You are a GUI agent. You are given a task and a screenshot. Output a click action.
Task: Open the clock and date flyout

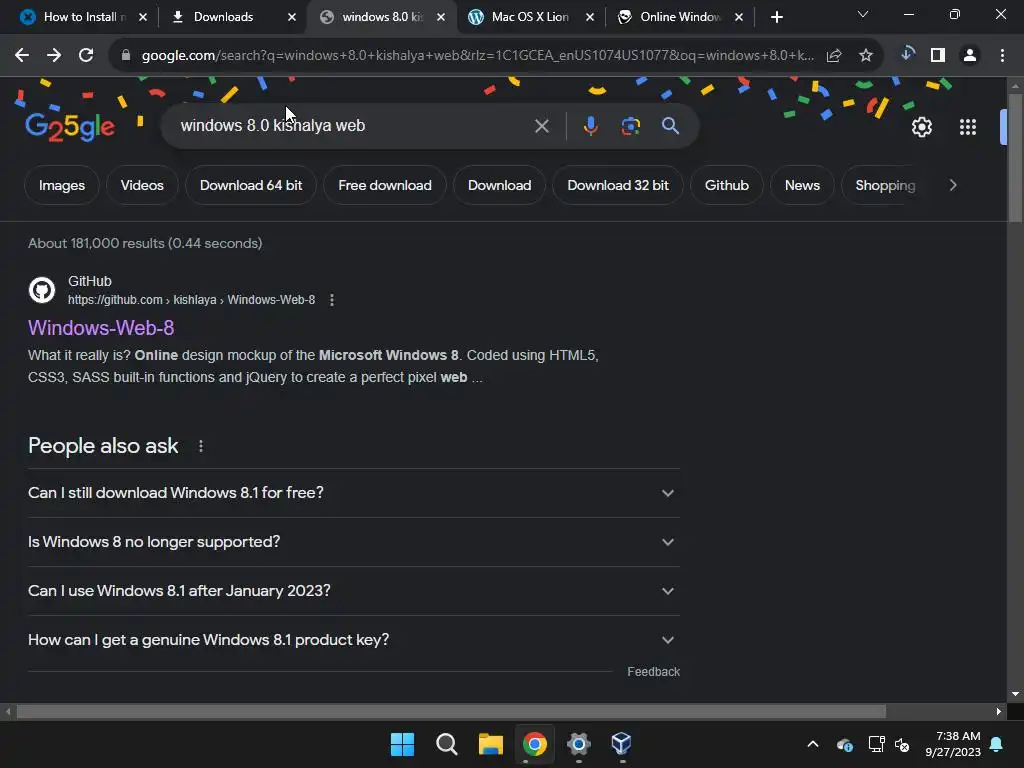pyautogui.click(x=952, y=744)
